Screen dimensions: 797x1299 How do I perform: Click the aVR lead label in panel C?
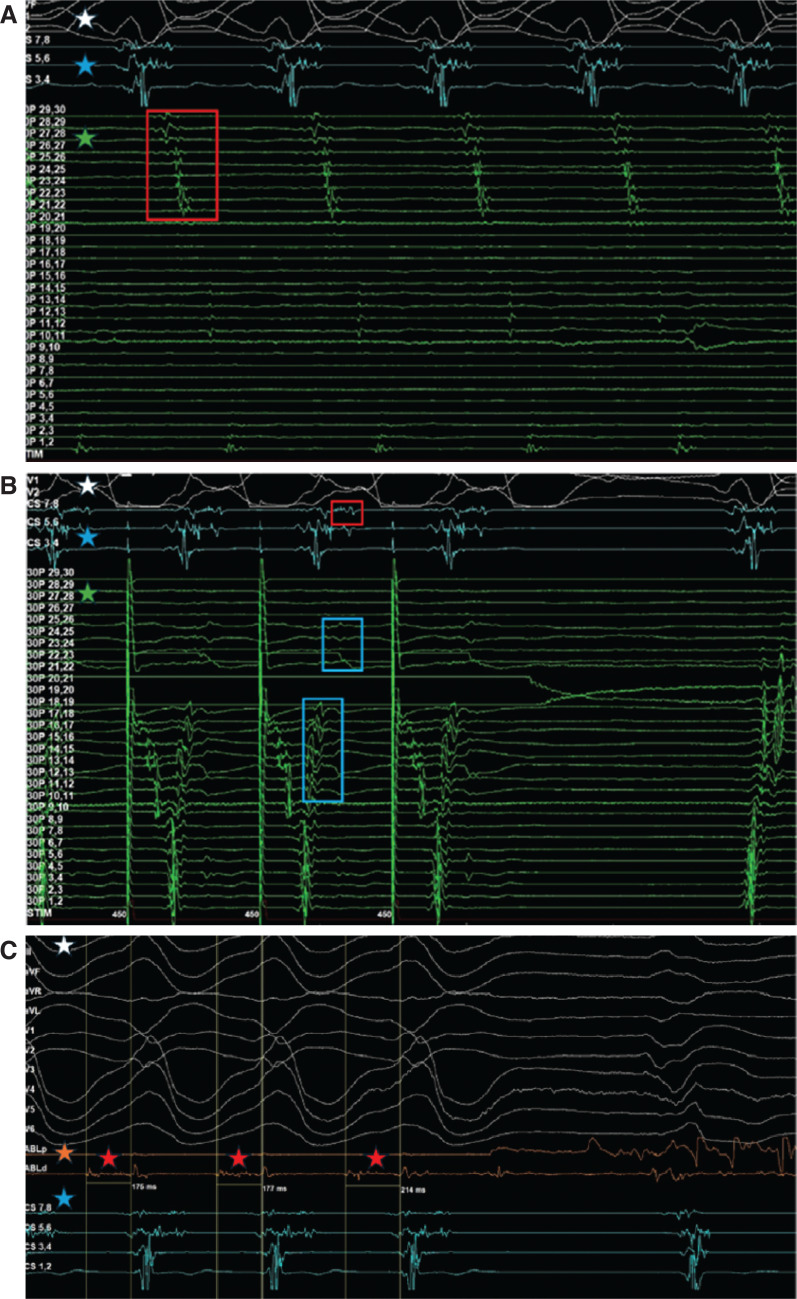tap(34, 990)
